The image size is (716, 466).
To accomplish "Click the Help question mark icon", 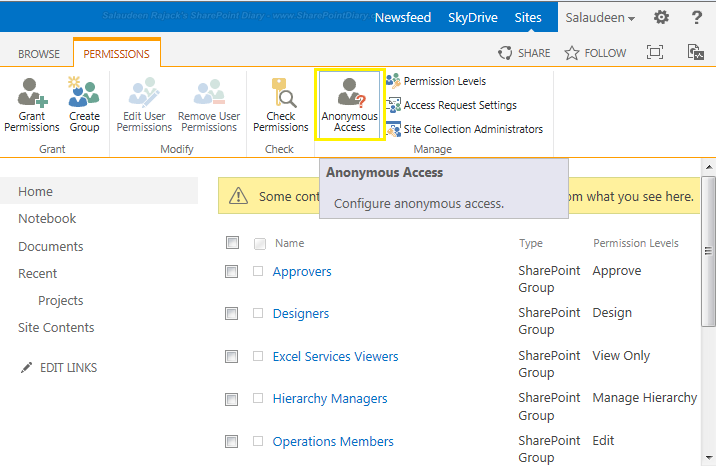I will [696, 18].
